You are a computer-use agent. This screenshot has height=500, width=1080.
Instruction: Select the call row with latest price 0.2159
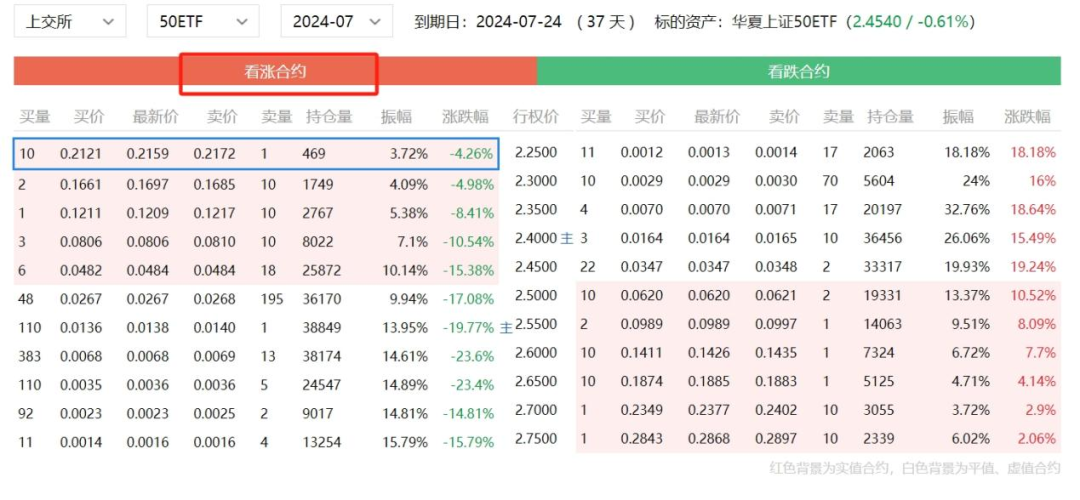pos(256,154)
